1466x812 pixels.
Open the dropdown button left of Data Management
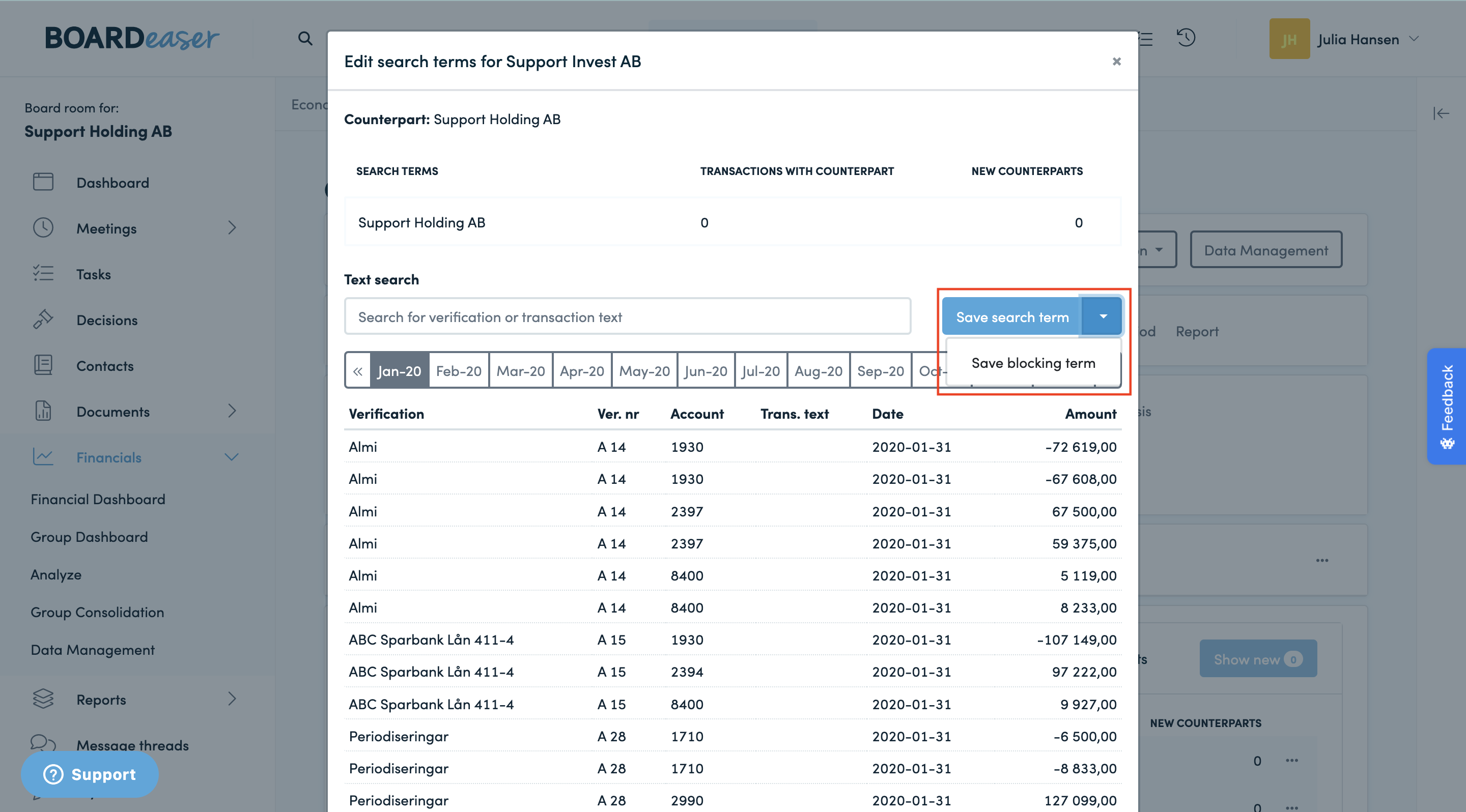(1157, 250)
